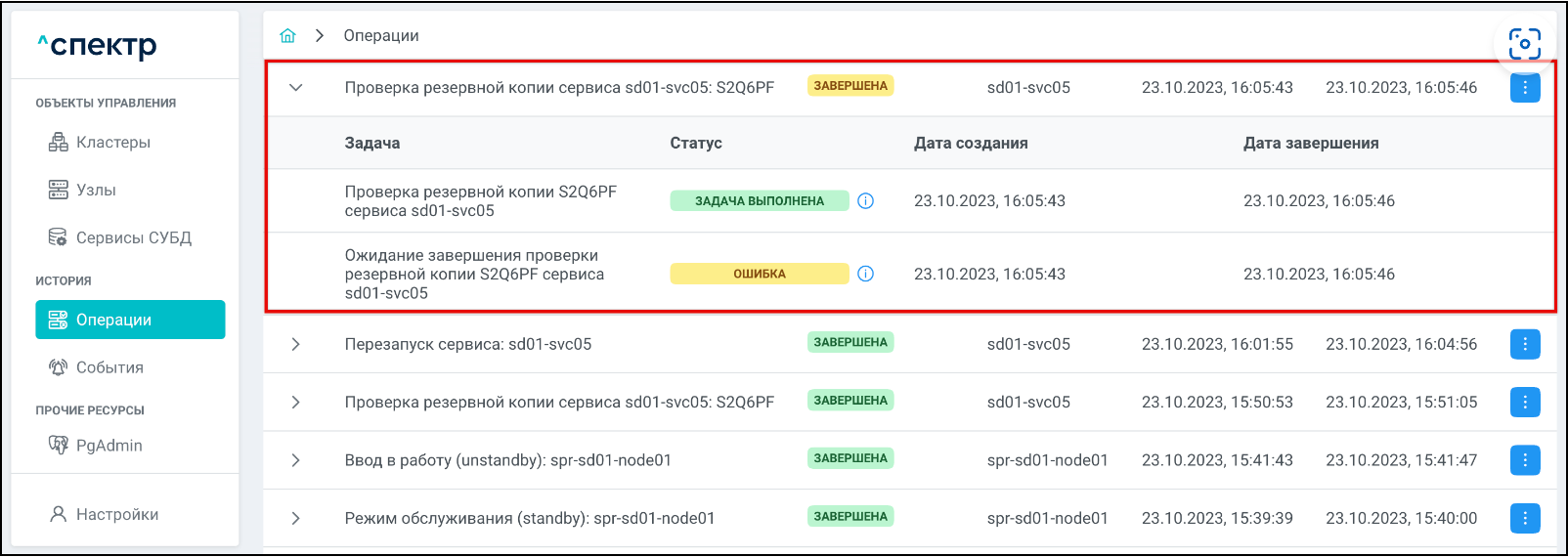
Task: Open Сервисы СУБД page
Action: click(133, 238)
